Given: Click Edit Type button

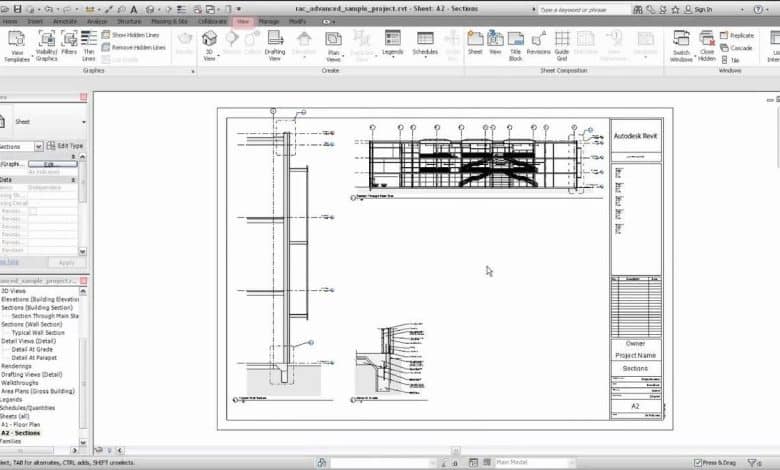Looking at the screenshot, I should [65, 146].
